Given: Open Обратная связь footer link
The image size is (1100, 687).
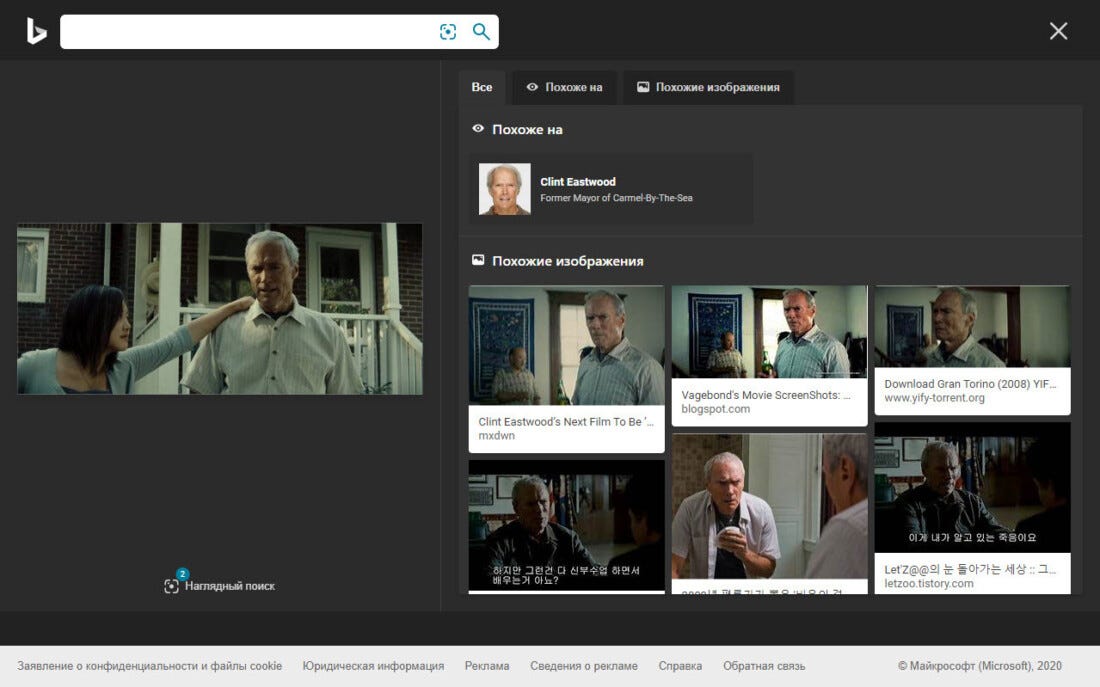Looking at the screenshot, I should 764,666.
